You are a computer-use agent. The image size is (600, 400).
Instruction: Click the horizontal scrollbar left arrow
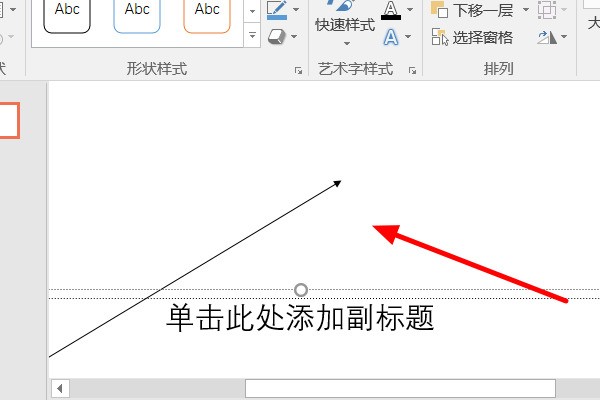[x=60, y=389]
